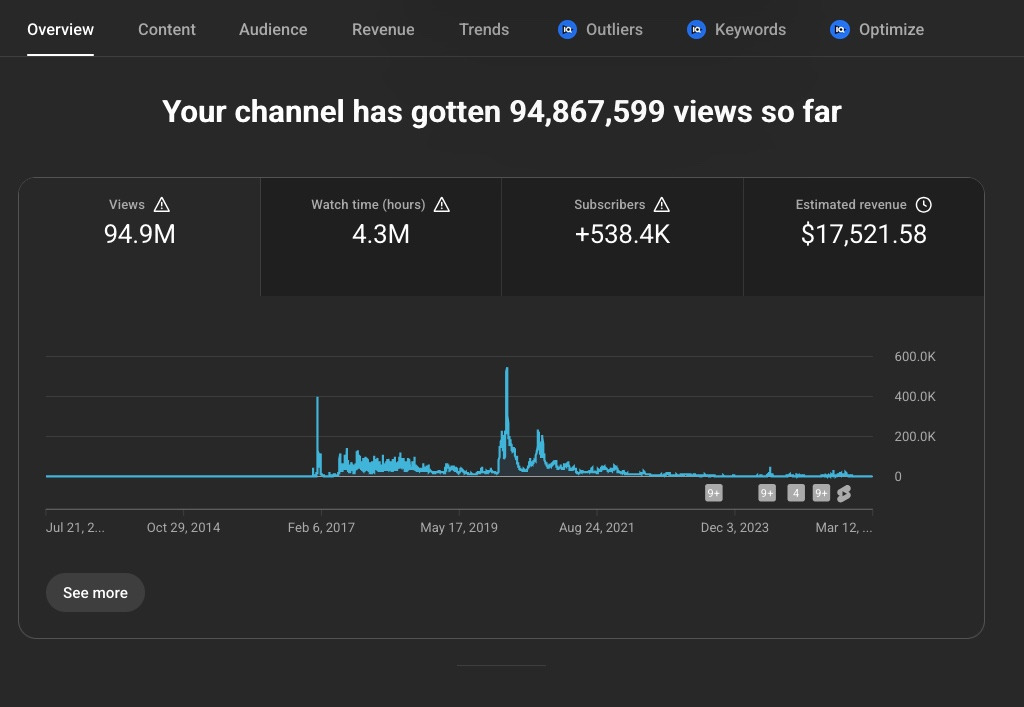This screenshot has height=707, width=1024.
Task: Click the IQ badge icon beside Outliers
Action: (567, 30)
